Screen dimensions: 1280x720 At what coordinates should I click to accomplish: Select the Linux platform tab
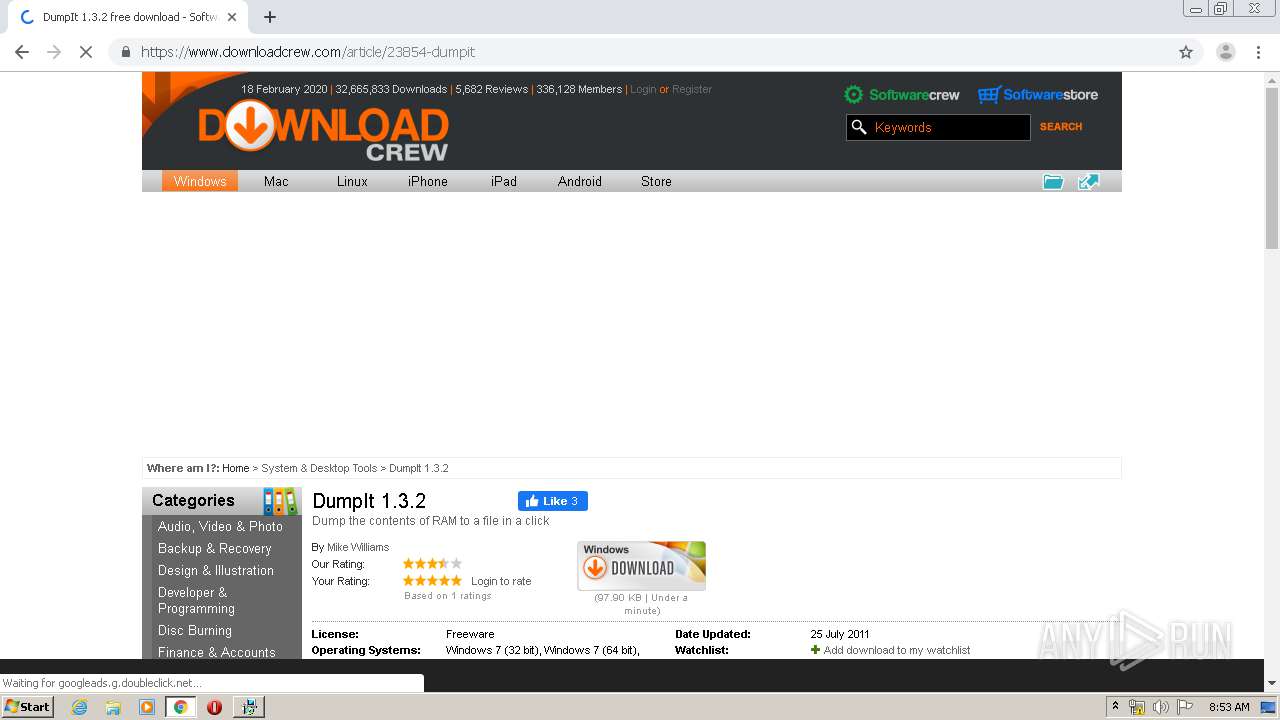pyautogui.click(x=352, y=181)
